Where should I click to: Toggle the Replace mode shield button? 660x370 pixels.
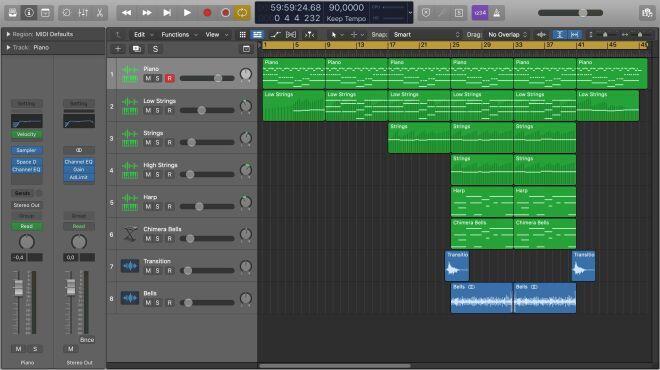[426, 13]
